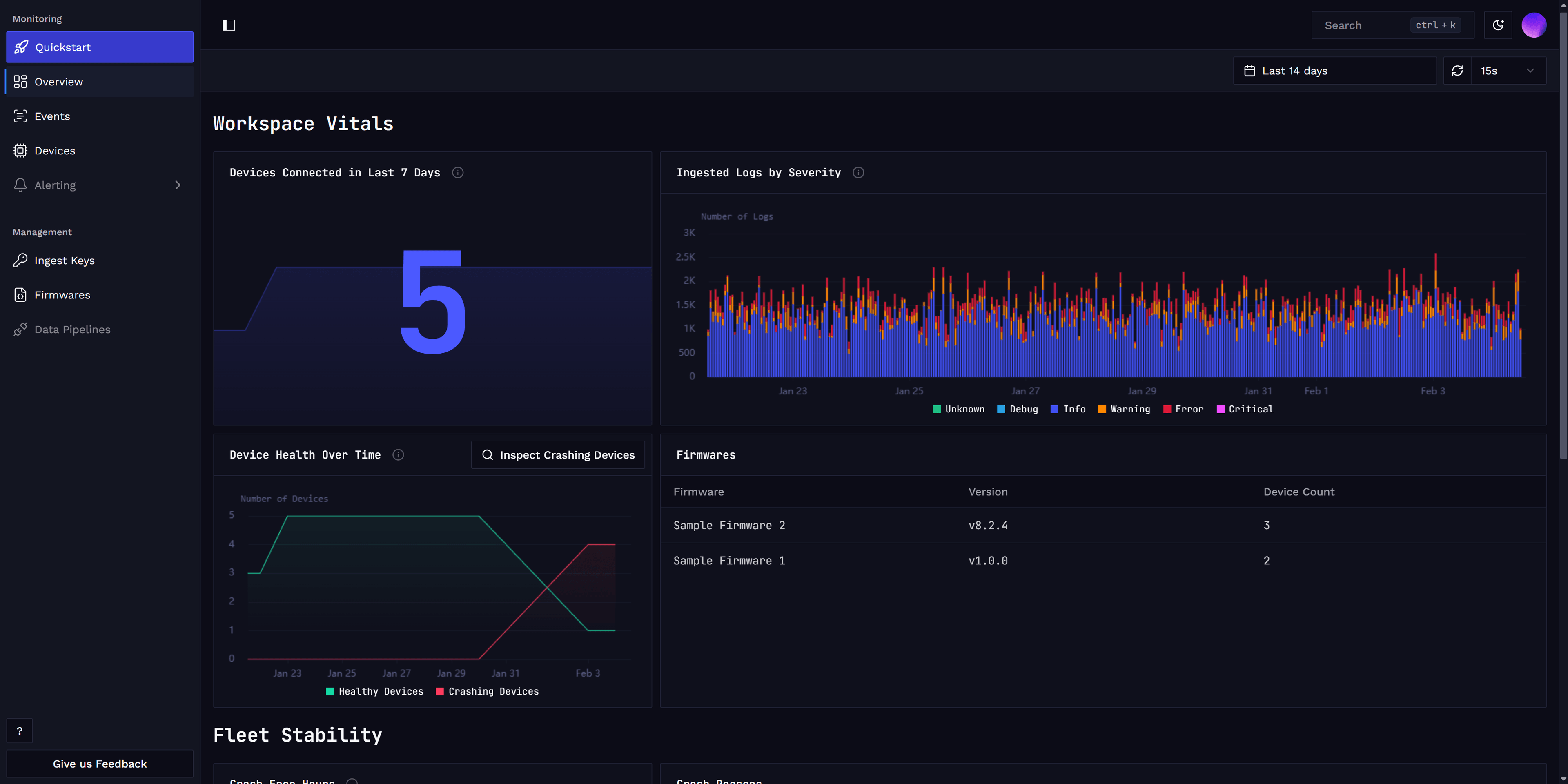This screenshot has height=784, width=1568.
Task: Click the Search input field
Action: 1363,25
